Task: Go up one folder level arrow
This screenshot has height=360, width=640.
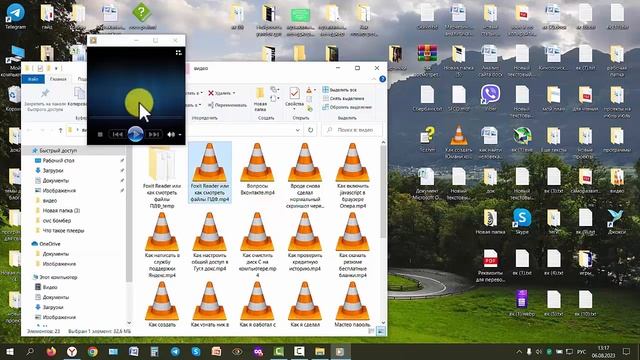Action: (x=60, y=130)
